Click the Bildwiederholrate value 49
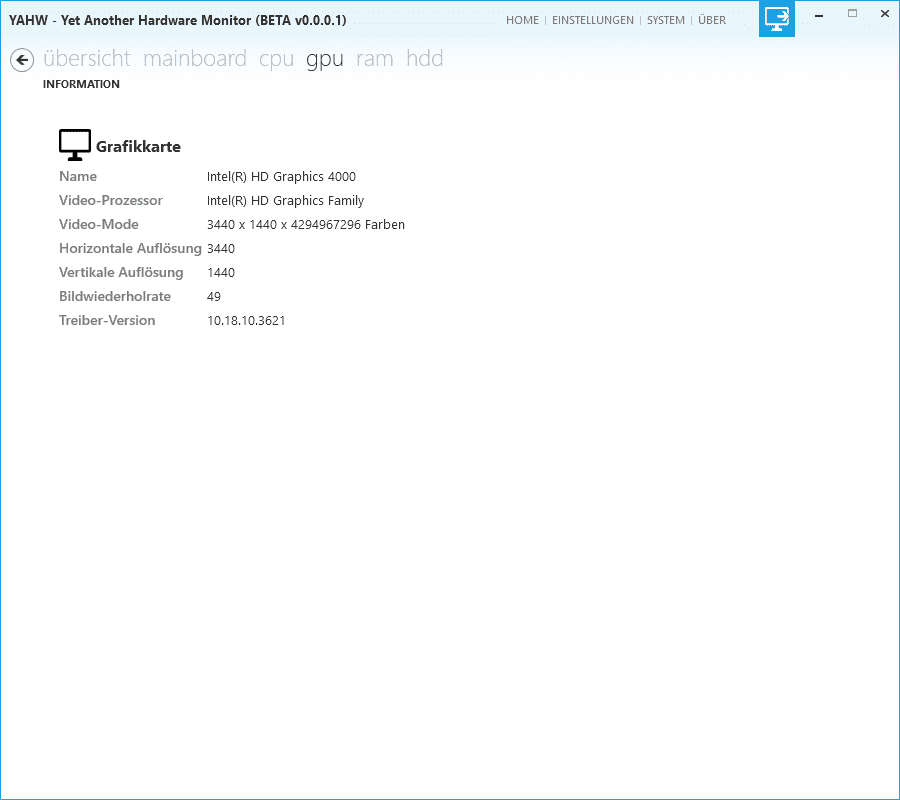The image size is (900, 800). tap(214, 297)
